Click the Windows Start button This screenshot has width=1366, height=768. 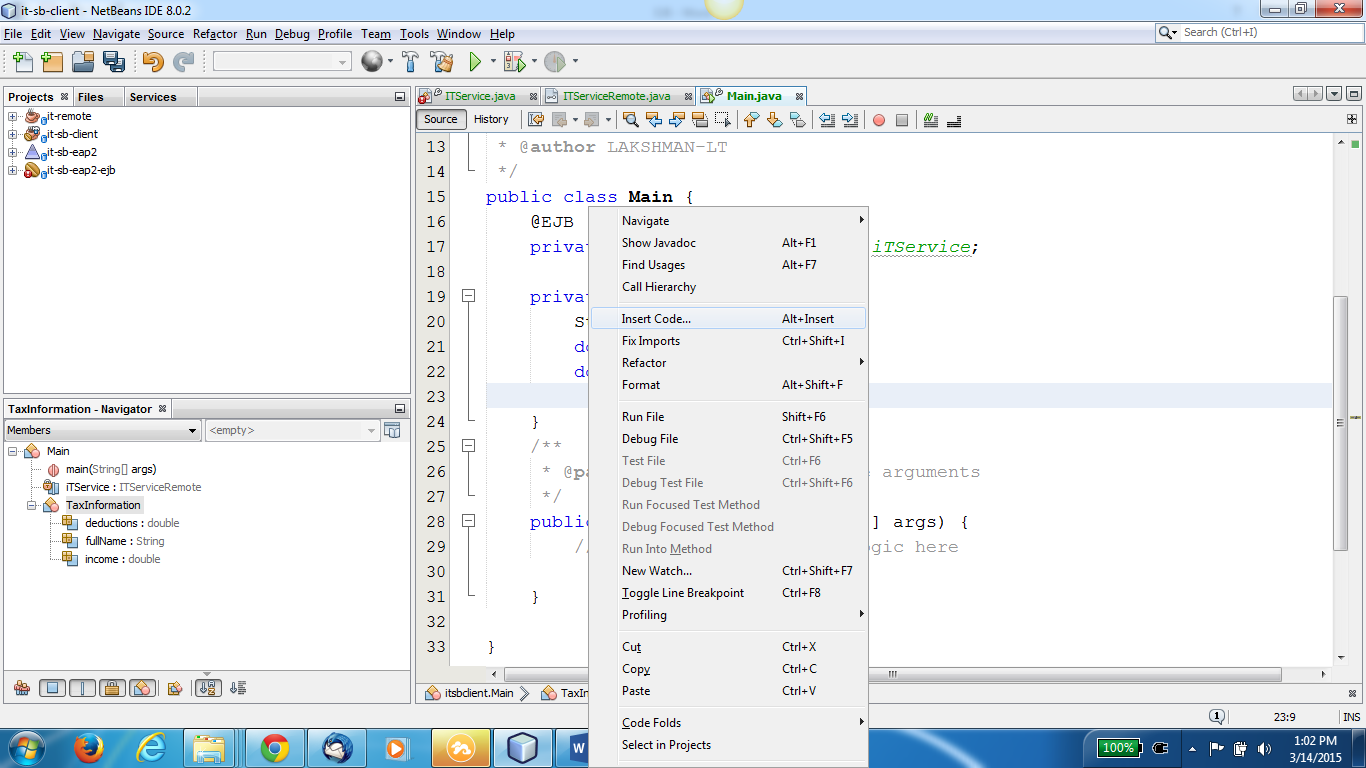click(x=25, y=748)
